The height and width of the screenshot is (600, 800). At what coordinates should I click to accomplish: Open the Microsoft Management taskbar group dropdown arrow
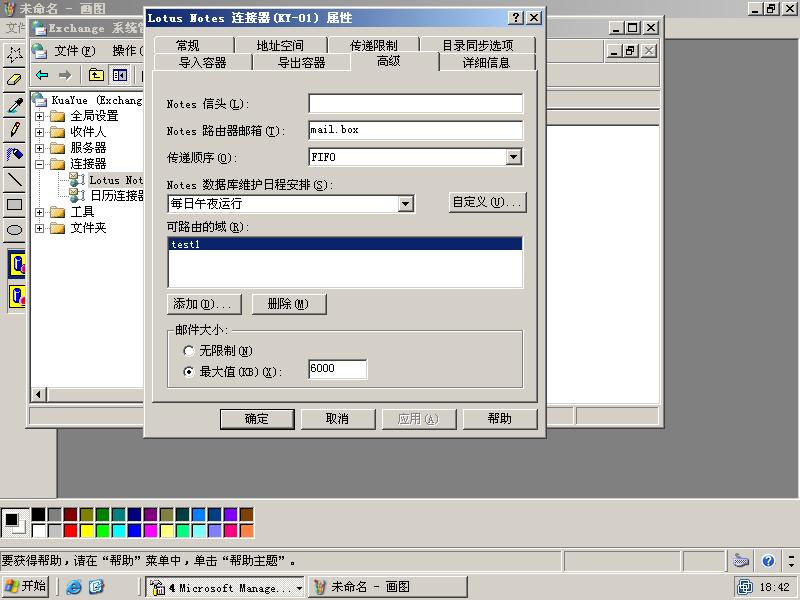point(299,588)
